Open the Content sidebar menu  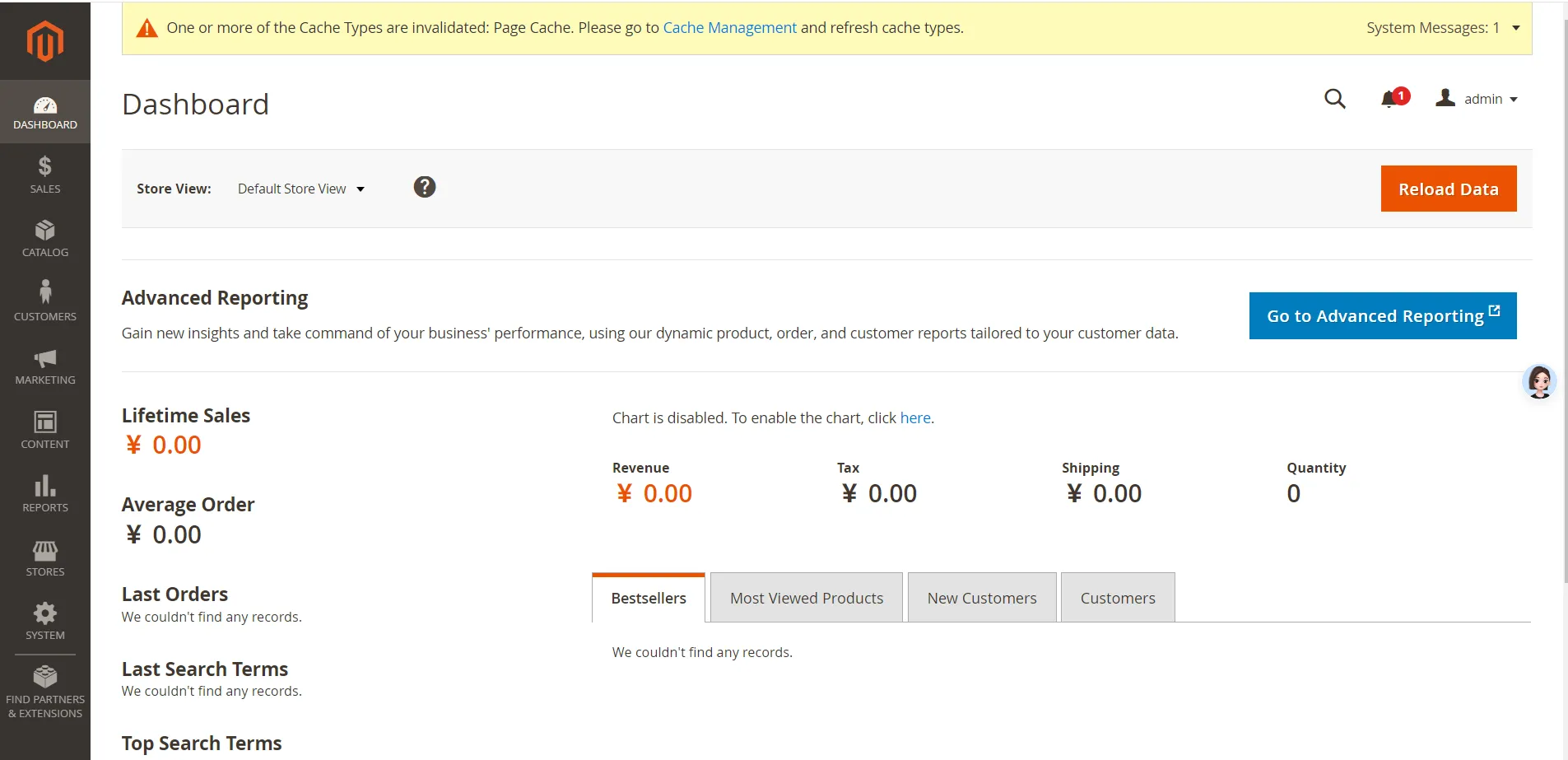pos(45,430)
